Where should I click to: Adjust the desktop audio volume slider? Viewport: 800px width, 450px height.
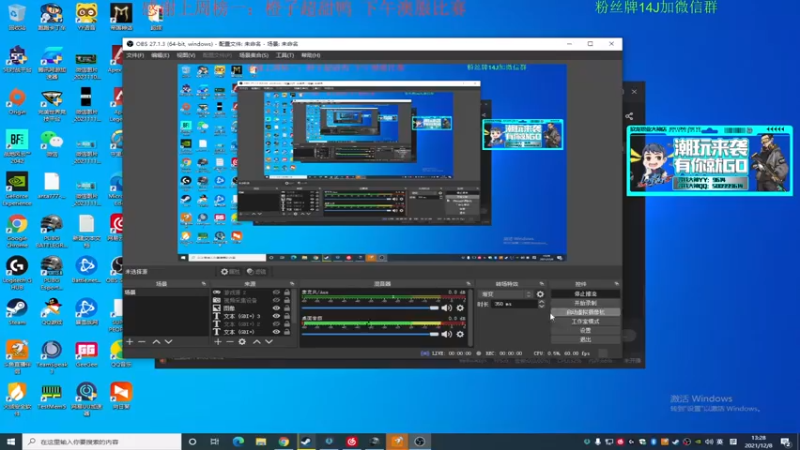pyautogui.click(x=370, y=334)
